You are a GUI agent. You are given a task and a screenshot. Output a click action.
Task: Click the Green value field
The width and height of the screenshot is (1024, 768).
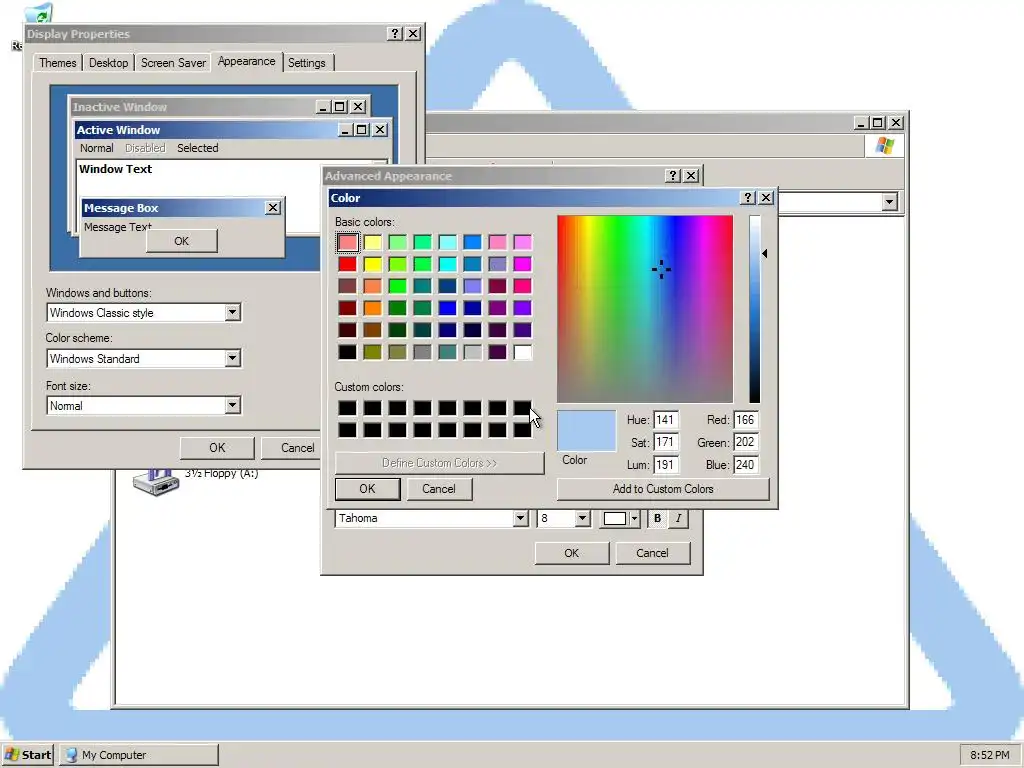click(745, 442)
